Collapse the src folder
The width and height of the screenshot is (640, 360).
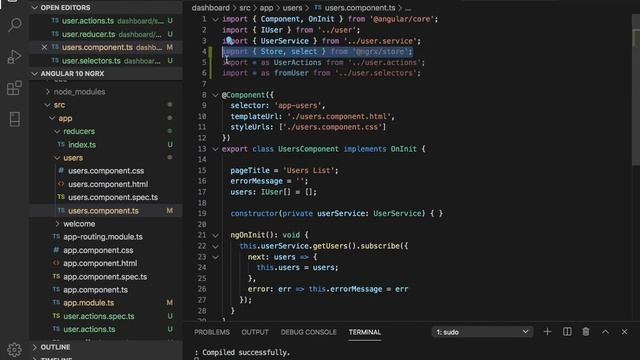pos(48,105)
